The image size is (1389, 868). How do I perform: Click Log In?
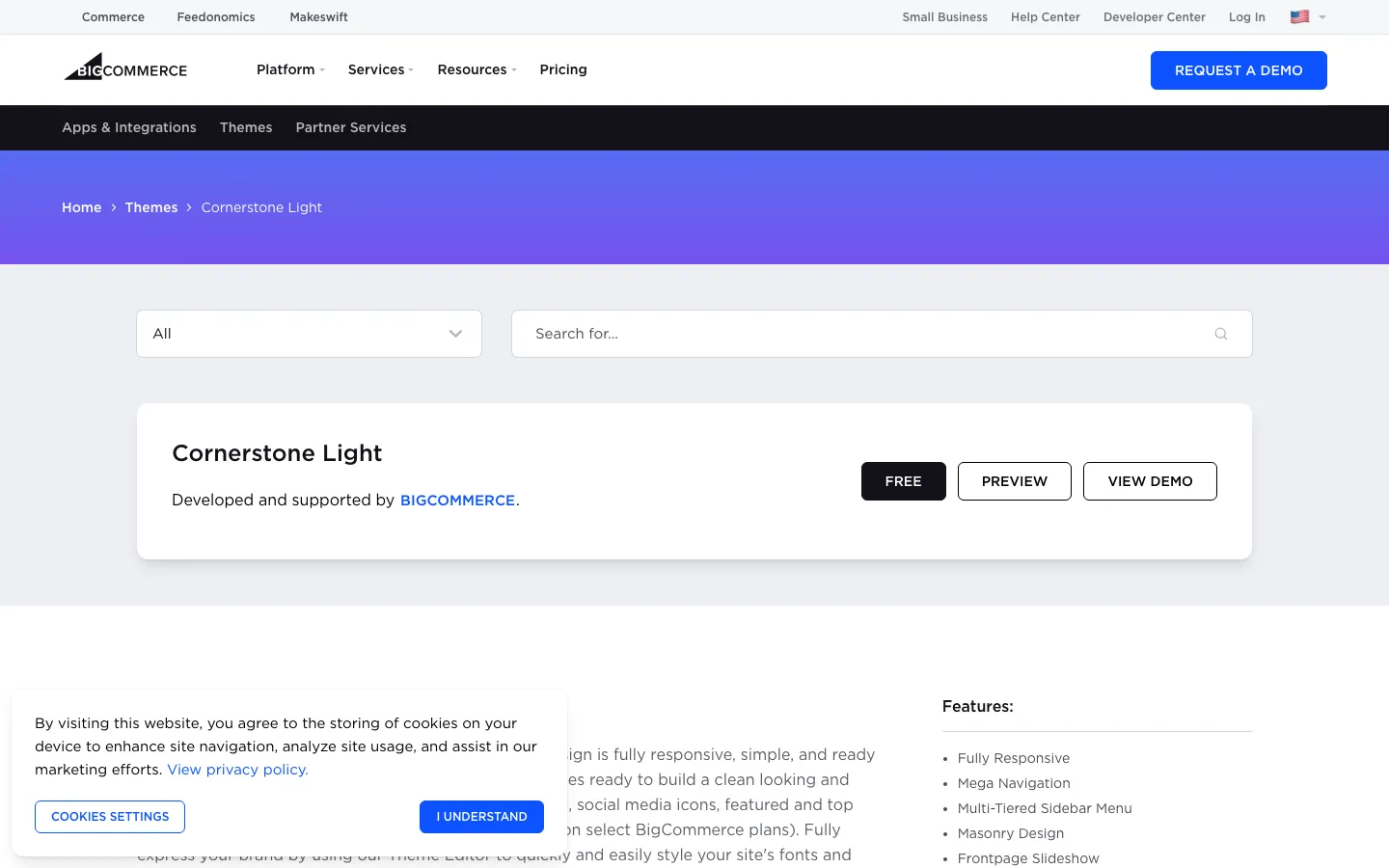[x=1247, y=17]
